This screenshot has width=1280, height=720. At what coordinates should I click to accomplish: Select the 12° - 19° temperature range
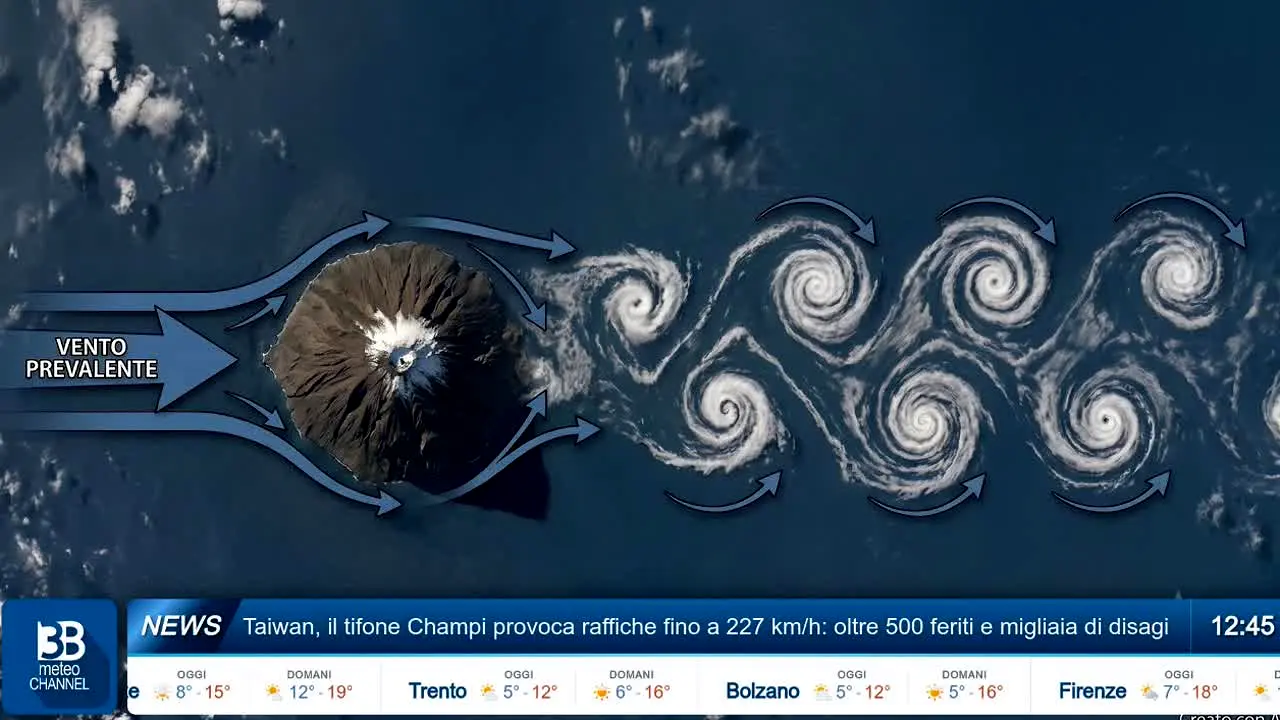click(x=320, y=692)
